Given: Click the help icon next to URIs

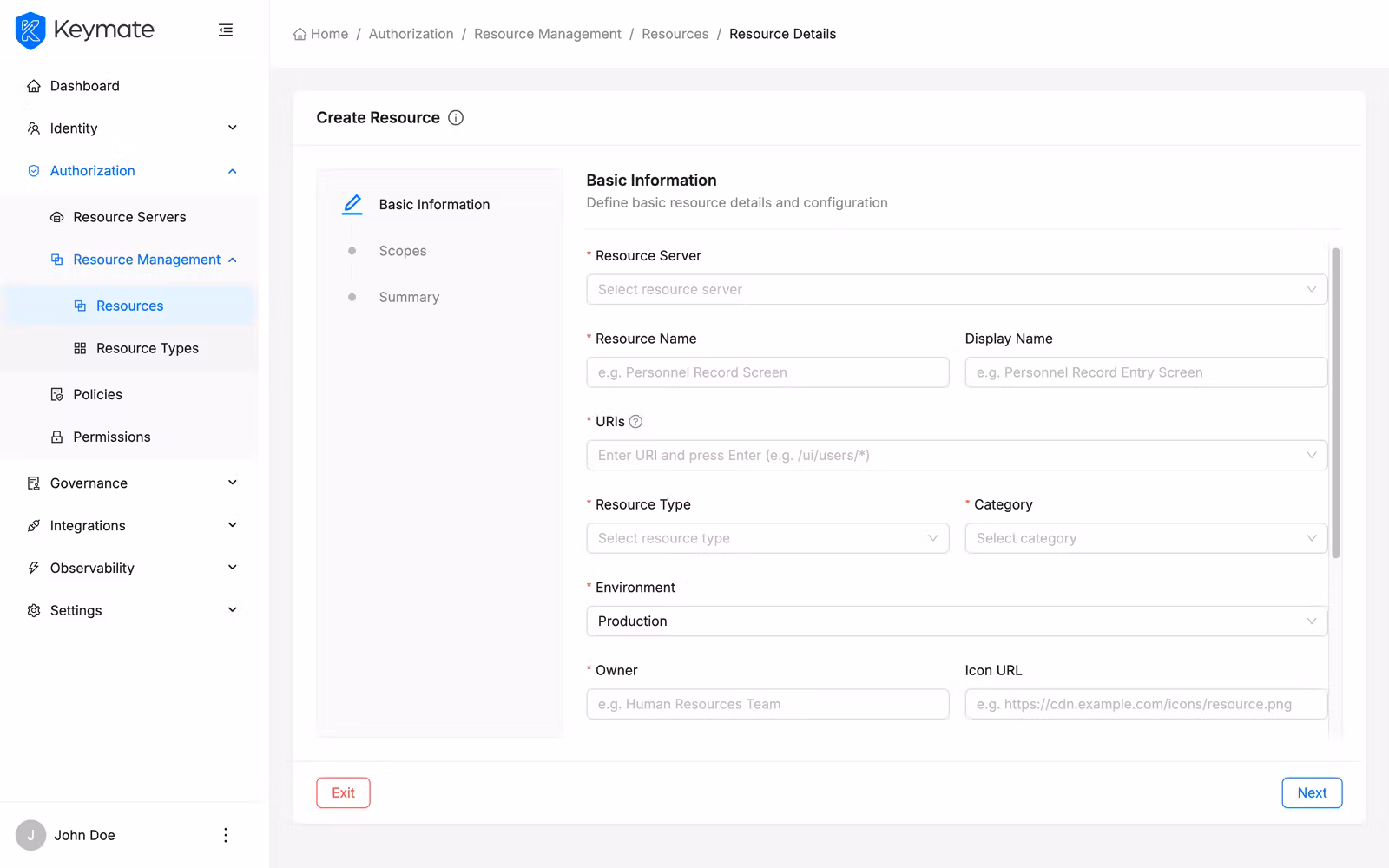Looking at the screenshot, I should pyautogui.click(x=635, y=422).
